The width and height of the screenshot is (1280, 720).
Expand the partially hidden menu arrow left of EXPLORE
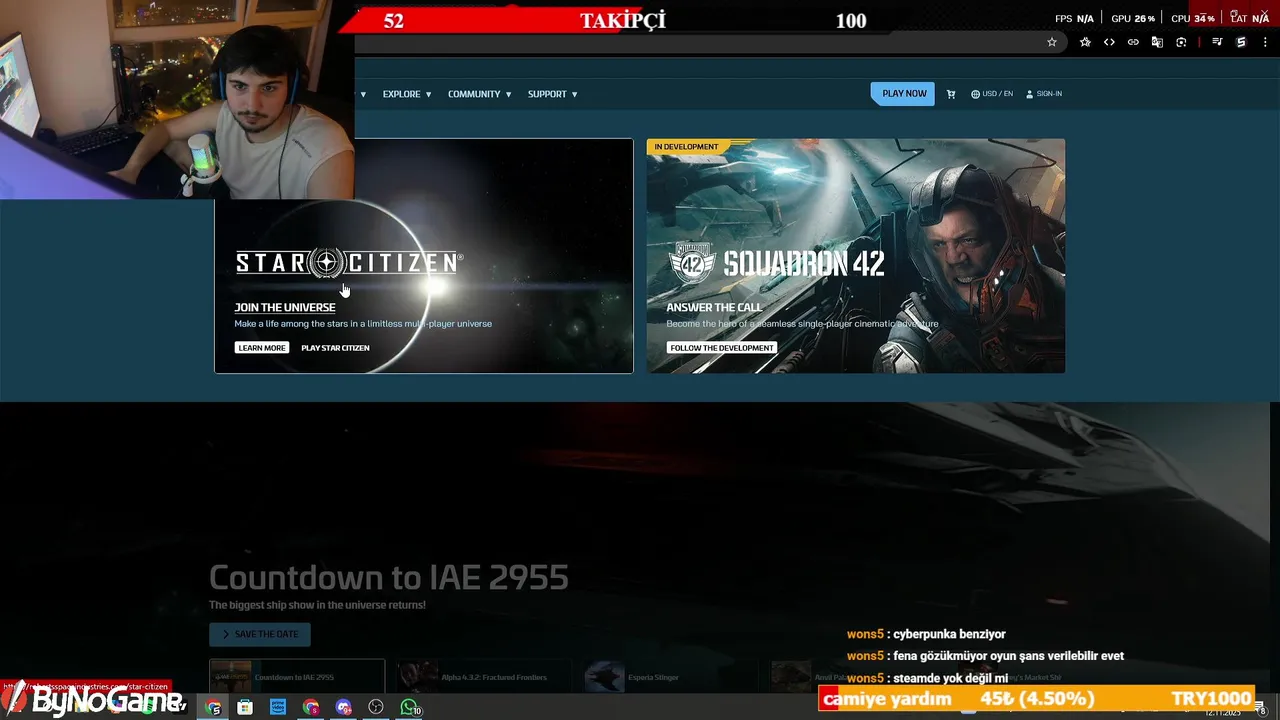click(363, 94)
